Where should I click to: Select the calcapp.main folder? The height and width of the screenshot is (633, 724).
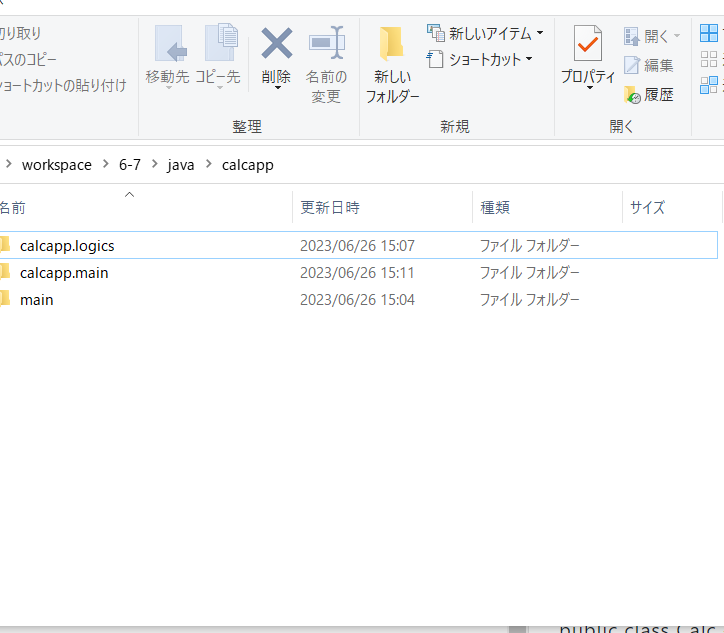pos(64,272)
